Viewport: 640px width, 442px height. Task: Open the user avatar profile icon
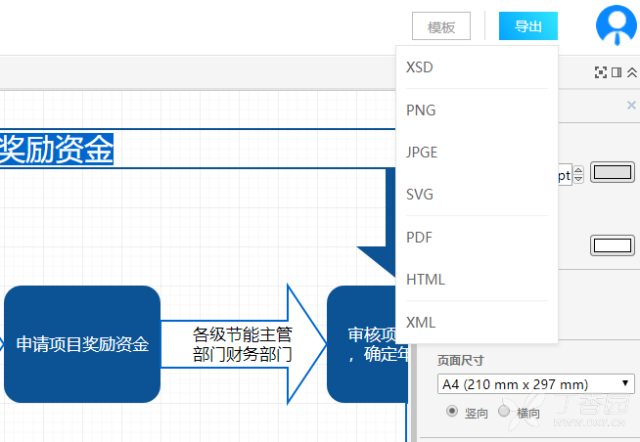[614, 25]
